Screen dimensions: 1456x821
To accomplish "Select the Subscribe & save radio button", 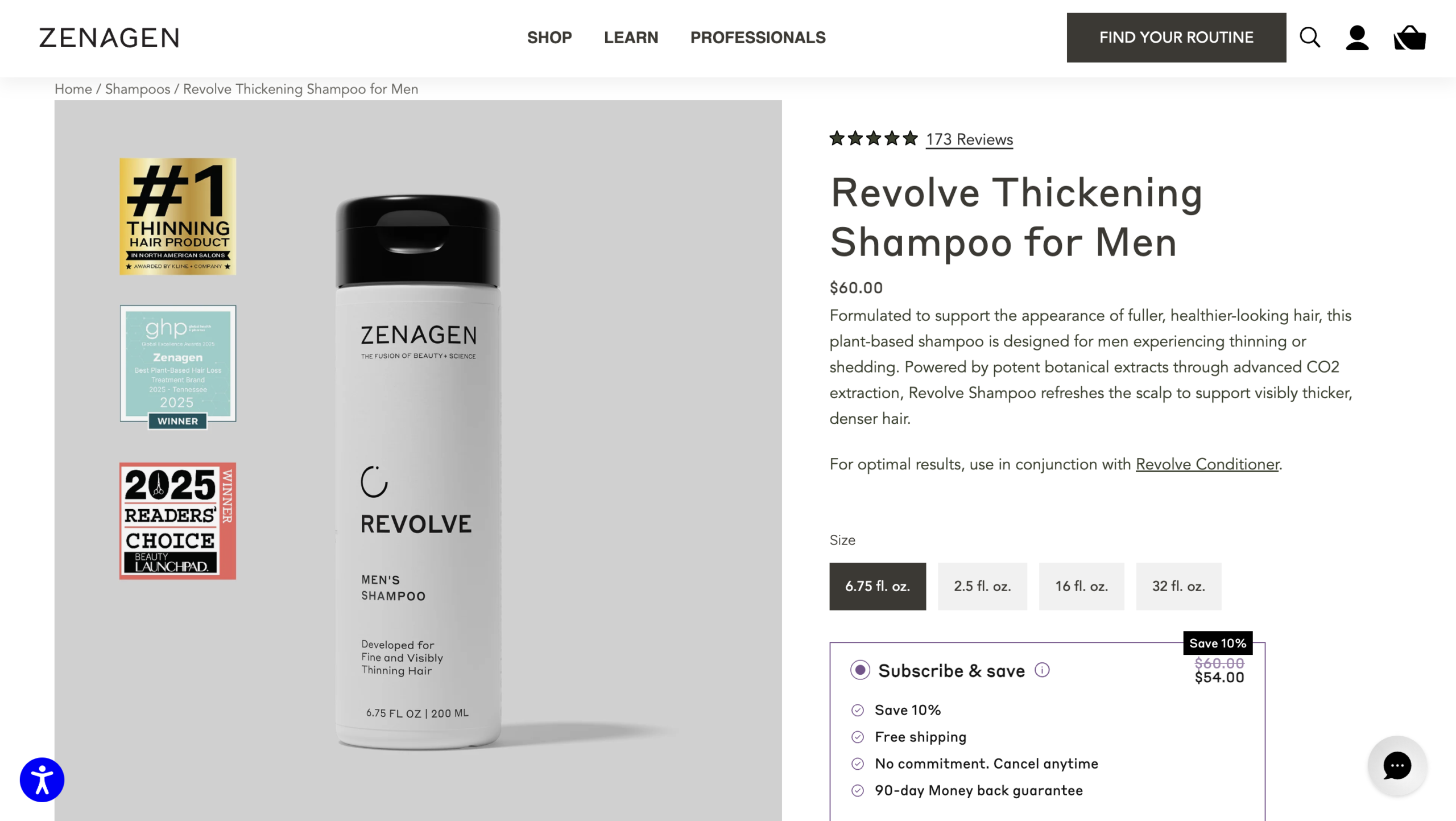I will point(860,670).
